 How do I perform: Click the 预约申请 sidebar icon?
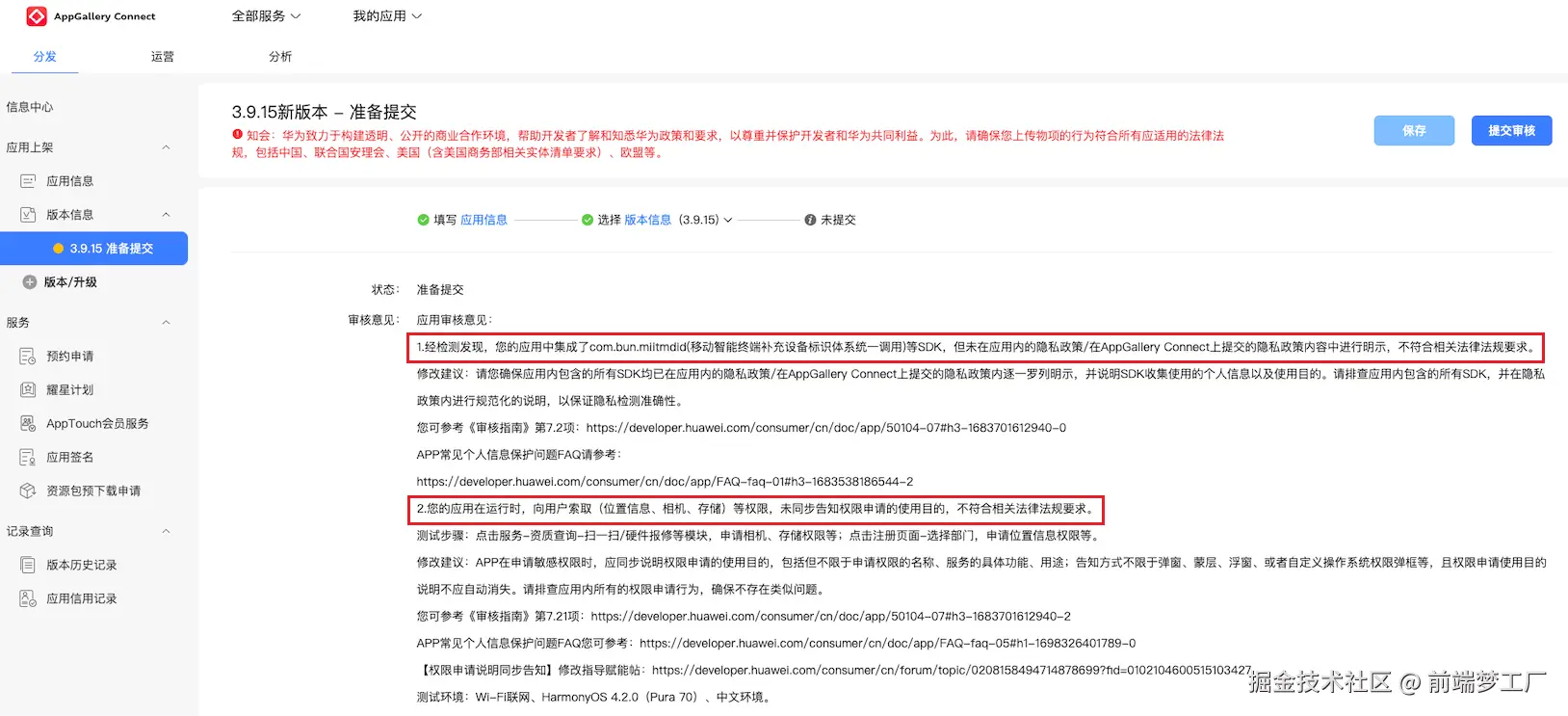(28, 357)
